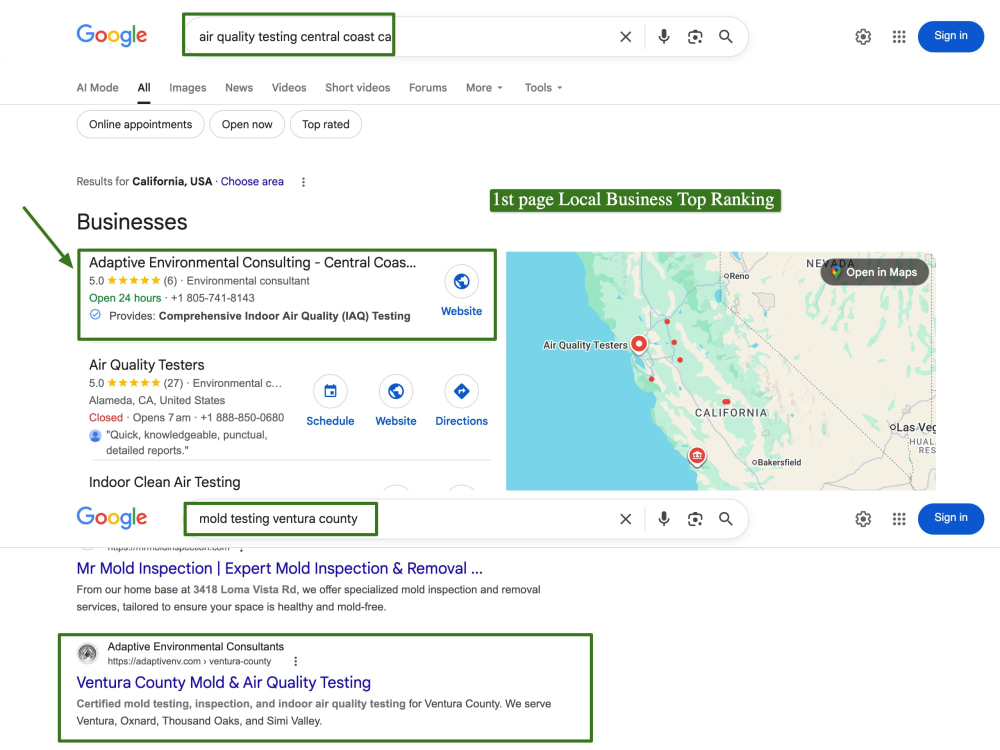This screenshot has height=750, width=1000.
Task: Open three-dot menu beside adaptivenv.com URL
Action: (x=295, y=661)
